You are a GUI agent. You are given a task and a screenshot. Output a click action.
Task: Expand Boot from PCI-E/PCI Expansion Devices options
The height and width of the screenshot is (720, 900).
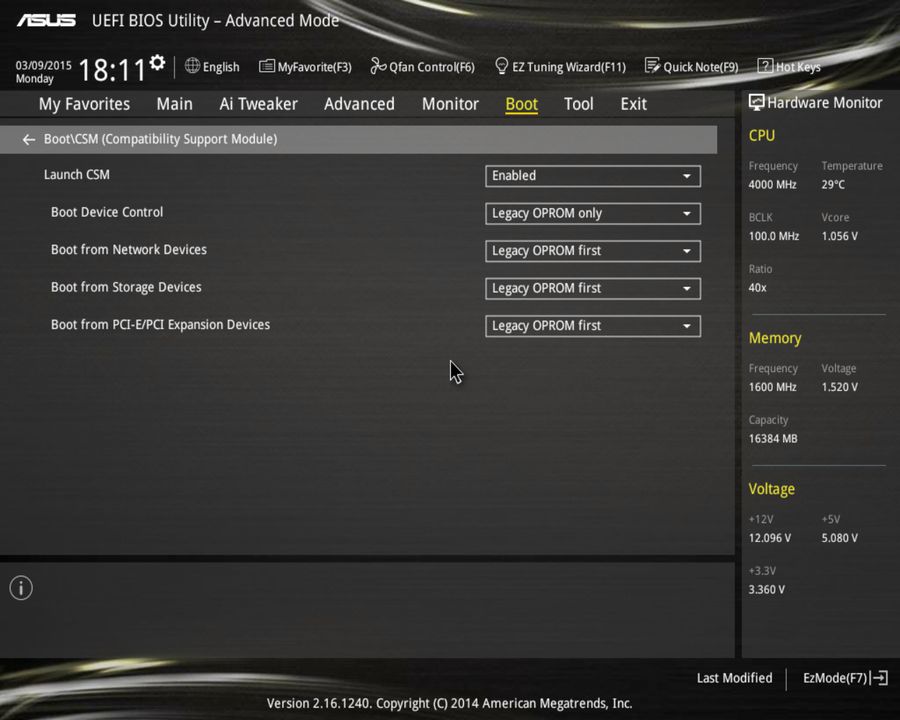(592, 325)
